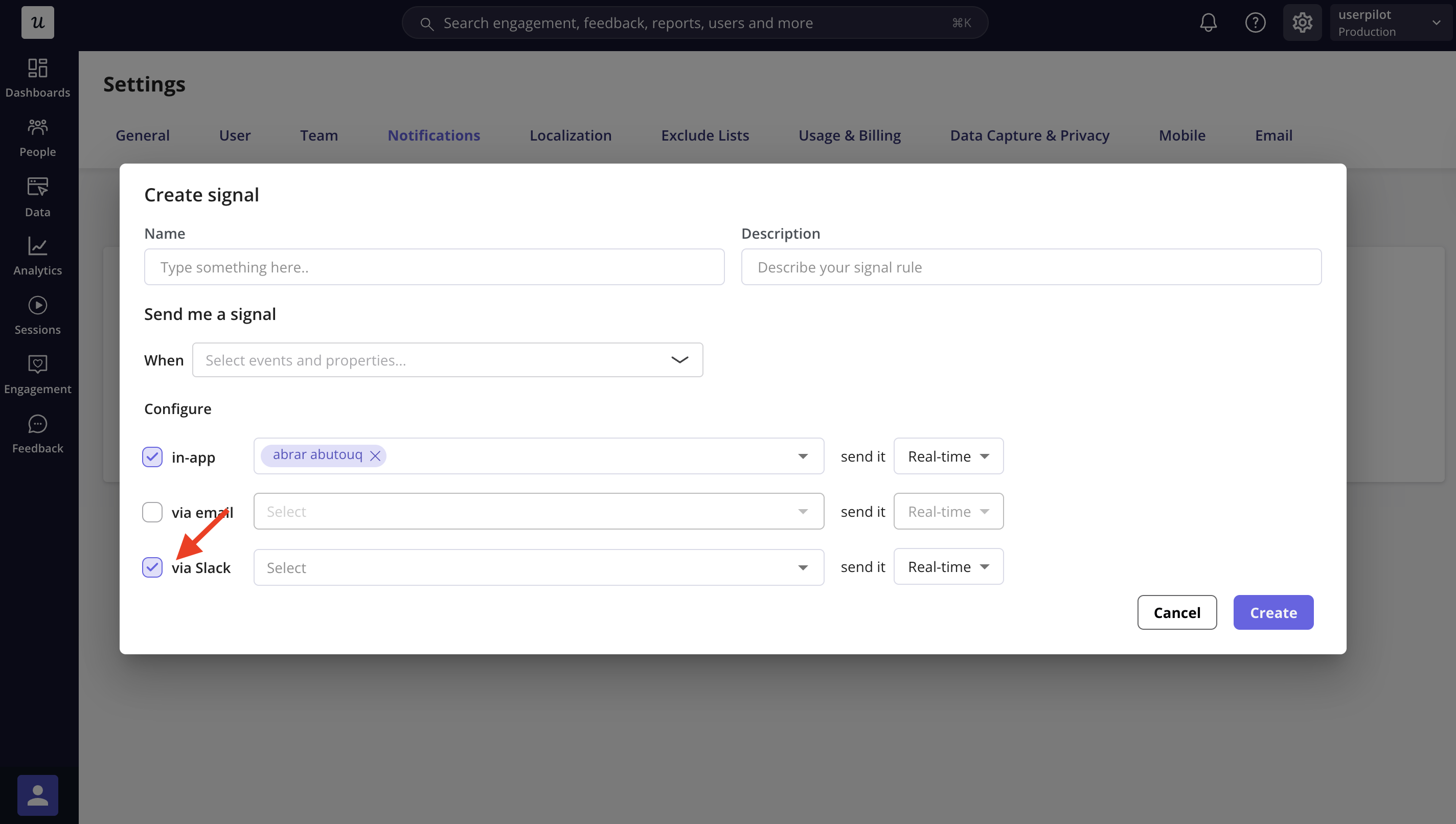Open the Slack channel Select dropdown
1456x824 pixels.
click(538, 567)
